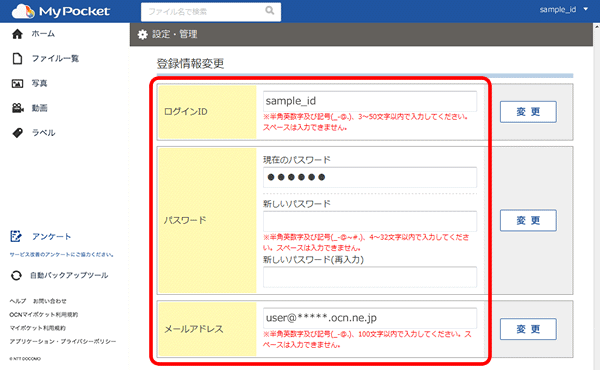The width and height of the screenshot is (600, 370).
Task: Open 写真 in the sidebar
Action: pyautogui.click(x=39, y=83)
